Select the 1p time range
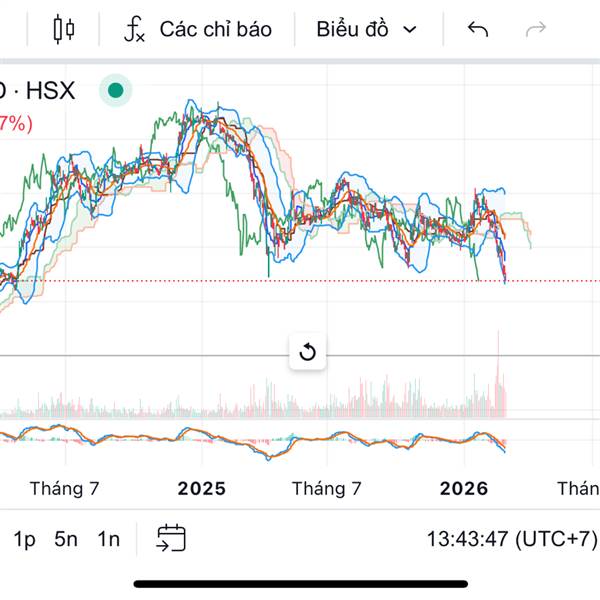600x600 pixels. 25,539
